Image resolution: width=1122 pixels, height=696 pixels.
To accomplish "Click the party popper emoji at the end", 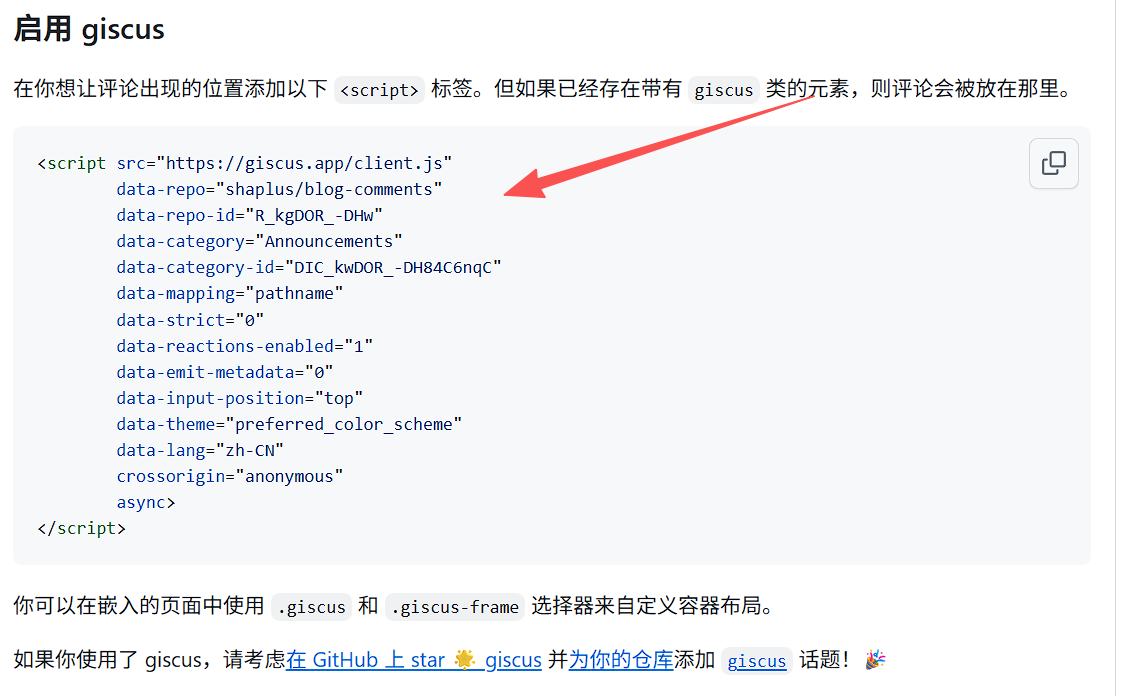I will pyautogui.click(x=875, y=659).
